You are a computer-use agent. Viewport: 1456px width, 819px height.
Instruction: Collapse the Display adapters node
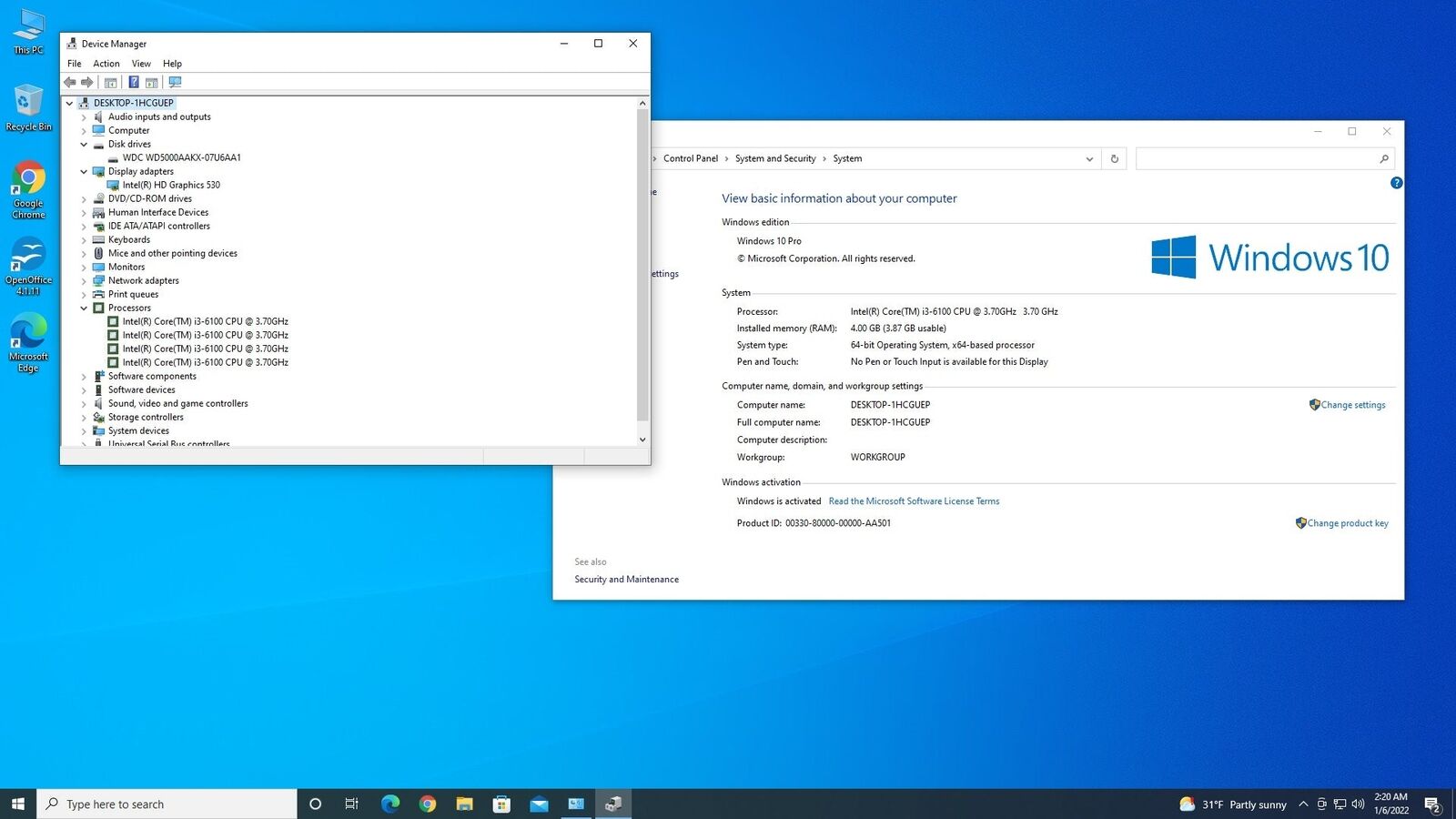click(x=84, y=172)
